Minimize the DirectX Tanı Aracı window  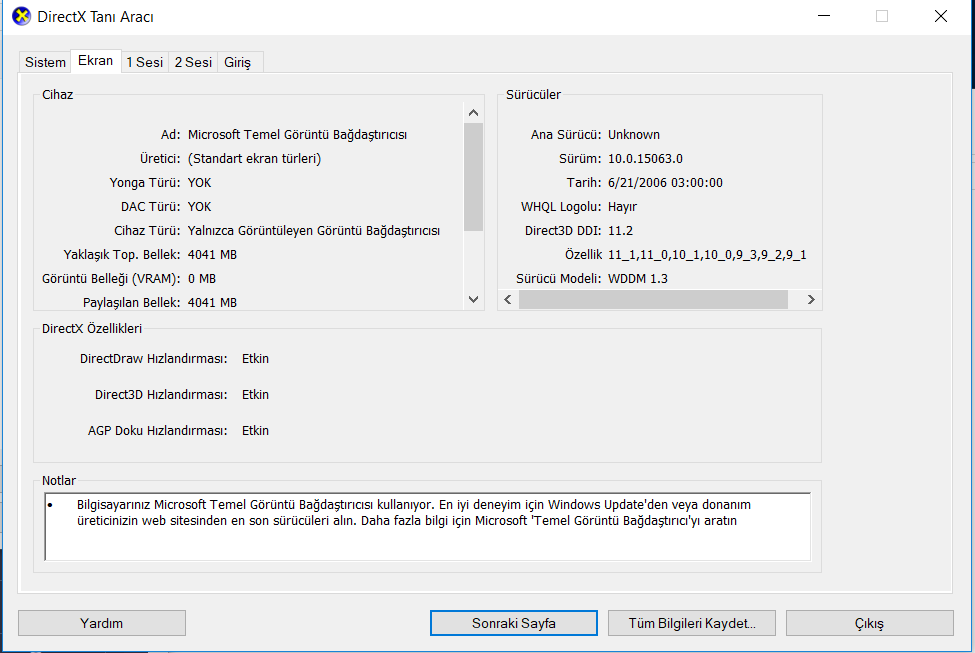point(824,16)
